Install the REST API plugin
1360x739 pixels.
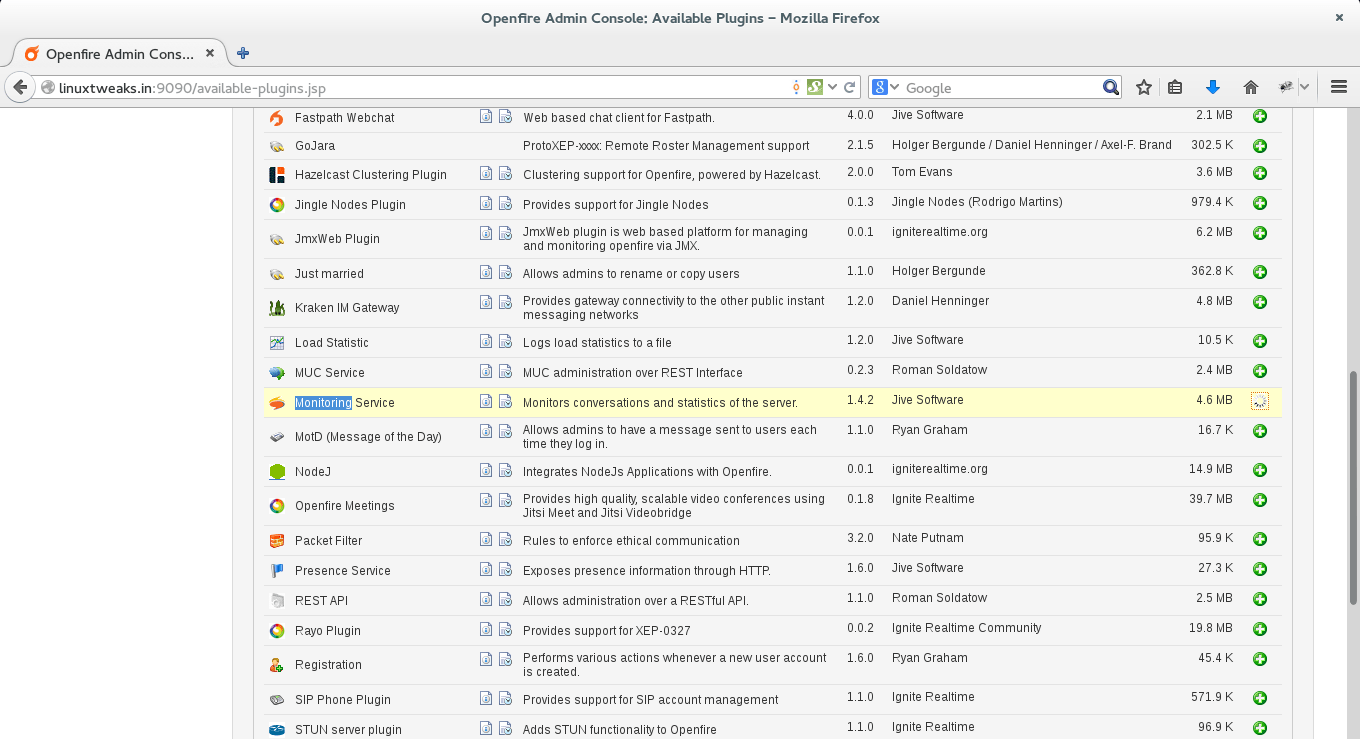[1260, 600]
